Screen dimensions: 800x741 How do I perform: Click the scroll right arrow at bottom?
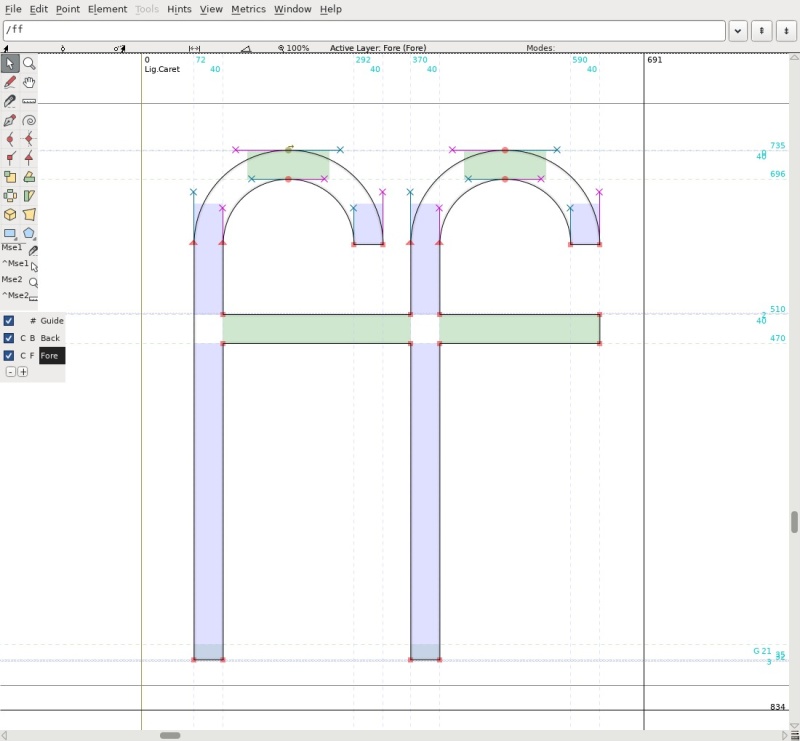(785, 735)
